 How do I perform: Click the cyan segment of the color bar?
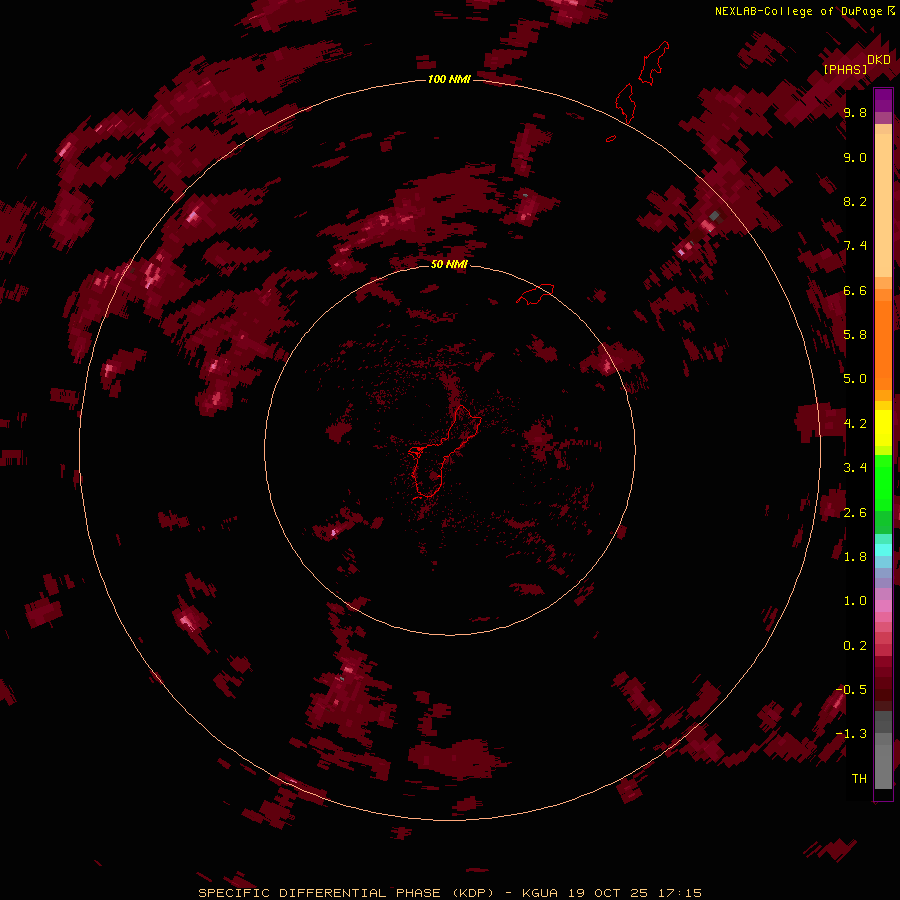[883, 550]
